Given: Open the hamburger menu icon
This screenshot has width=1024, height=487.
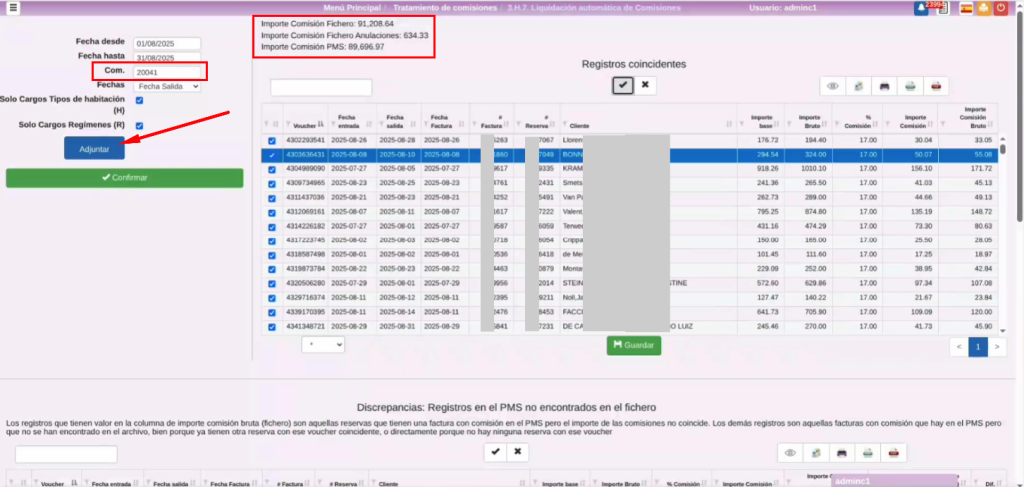Looking at the screenshot, I should (x=14, y=8).
